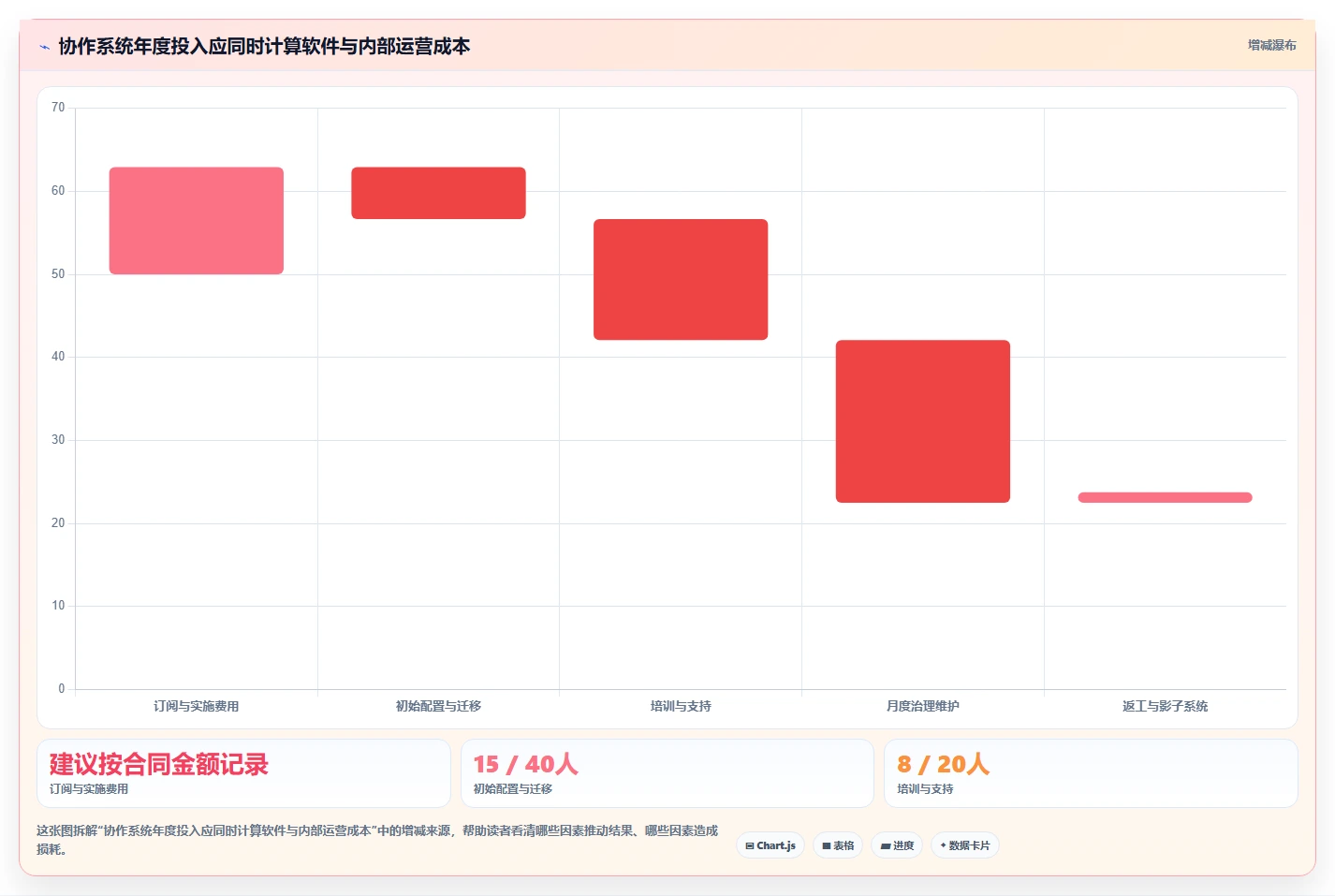The image size is (1335, 896).
Task: Click the 初始配置与迁移 x-axis label
Action: tap(438, 706)
